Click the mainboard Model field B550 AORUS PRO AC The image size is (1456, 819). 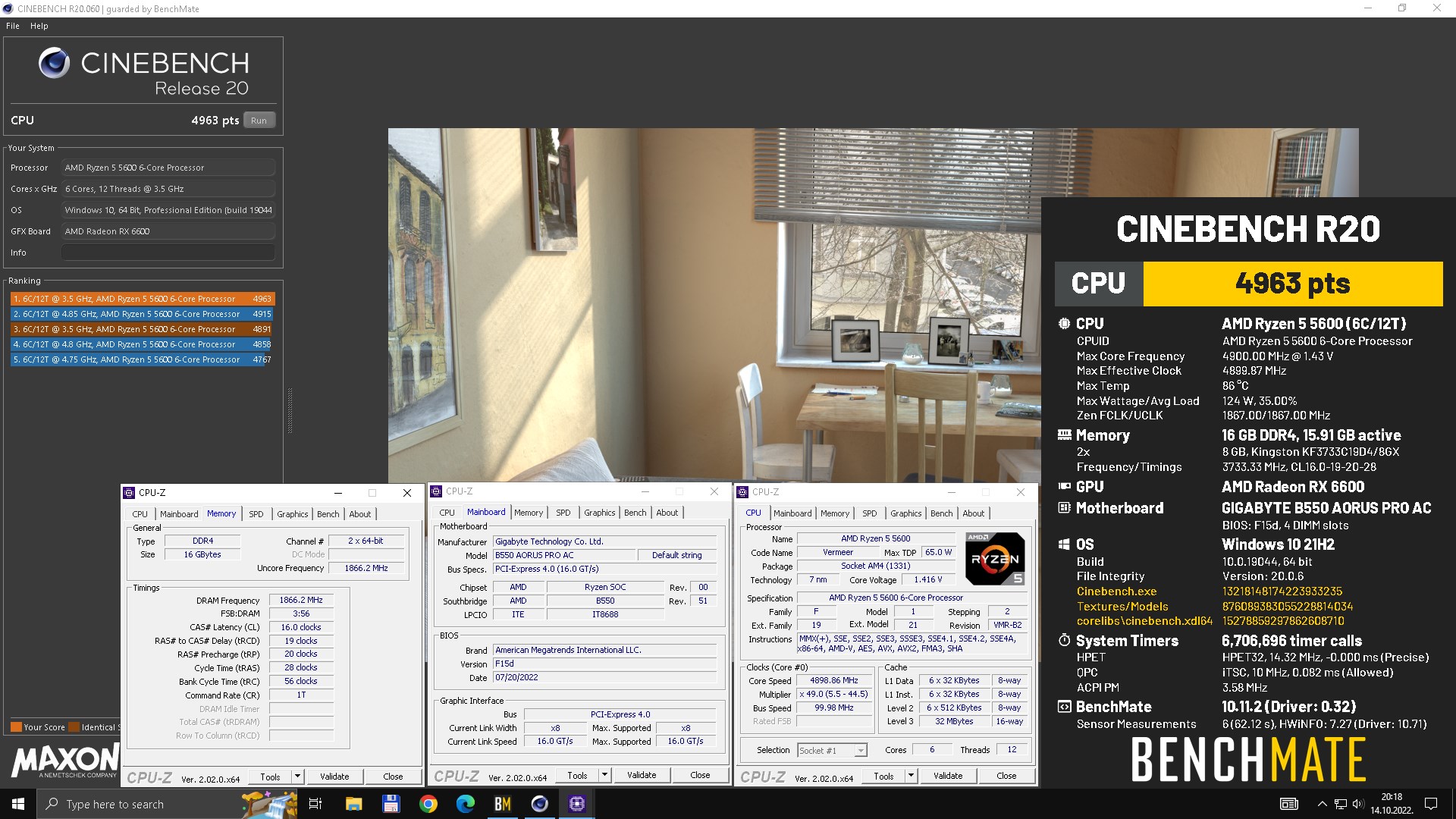(565, 555)
